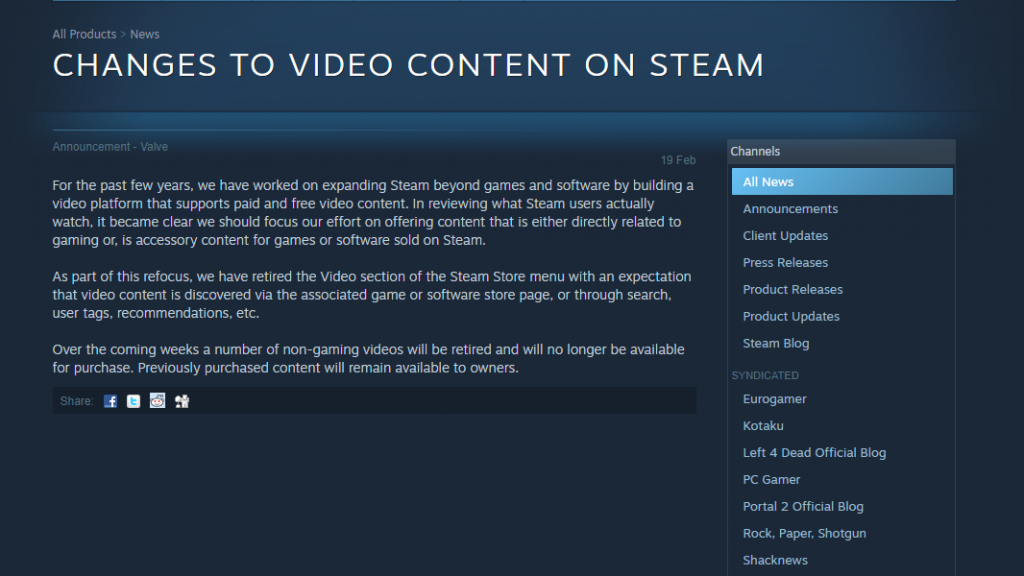Select the Product Updates channel

(x=791, y=317)
